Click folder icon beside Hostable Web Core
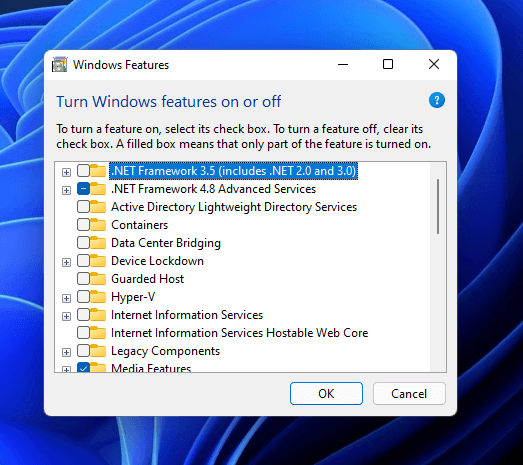 [98, 333]
